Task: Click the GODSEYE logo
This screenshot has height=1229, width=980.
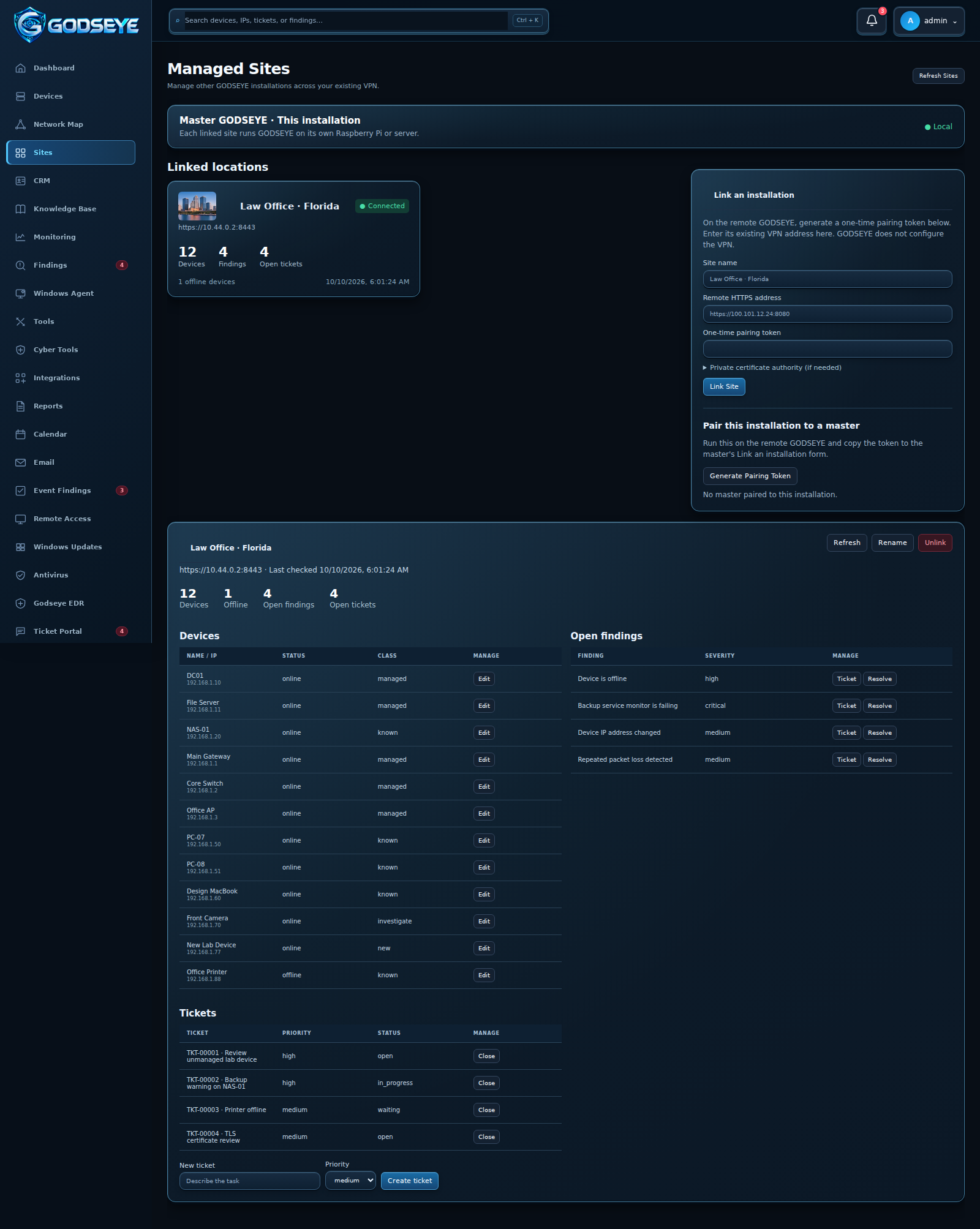Action: click(76, 24)
